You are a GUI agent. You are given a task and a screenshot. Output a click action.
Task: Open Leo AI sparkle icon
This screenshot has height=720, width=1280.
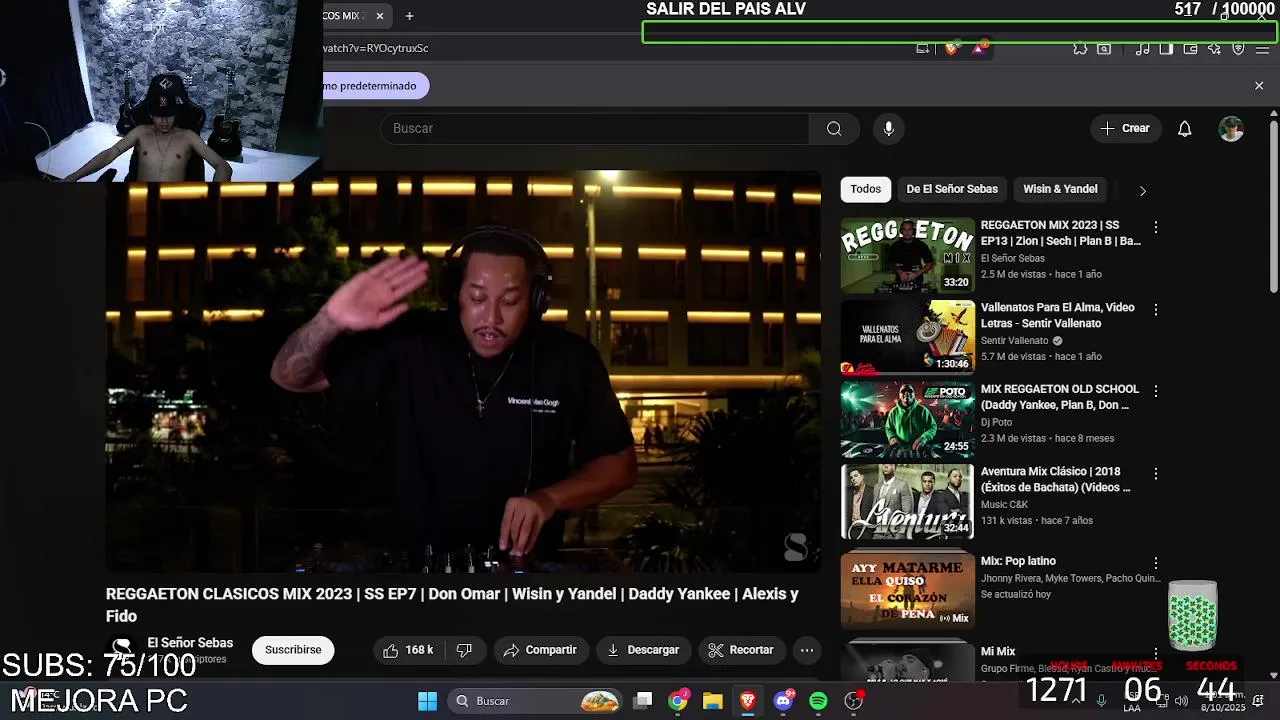(x=1214, y=48)
